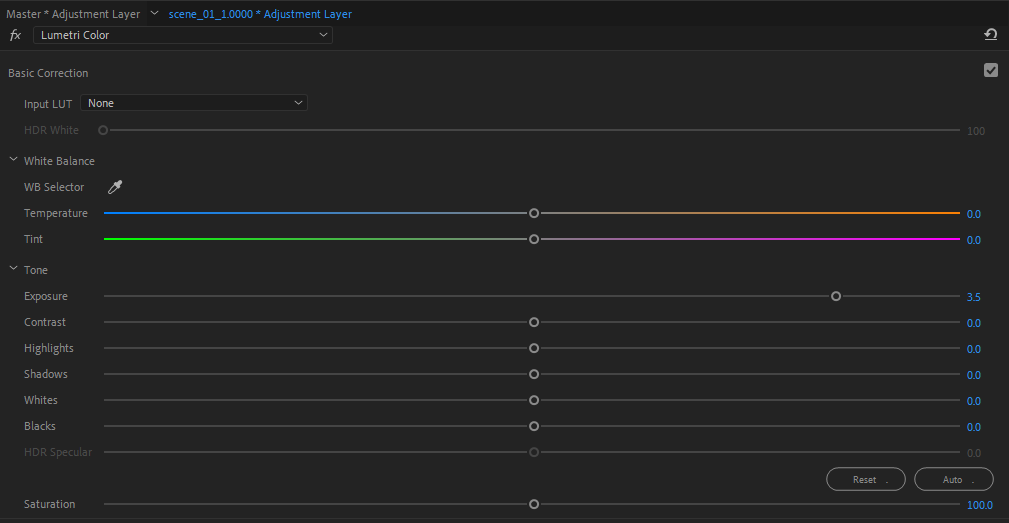Click the Temperature slider handle
This screenshot has width=1009, height=523.
[x=533, y=213]
